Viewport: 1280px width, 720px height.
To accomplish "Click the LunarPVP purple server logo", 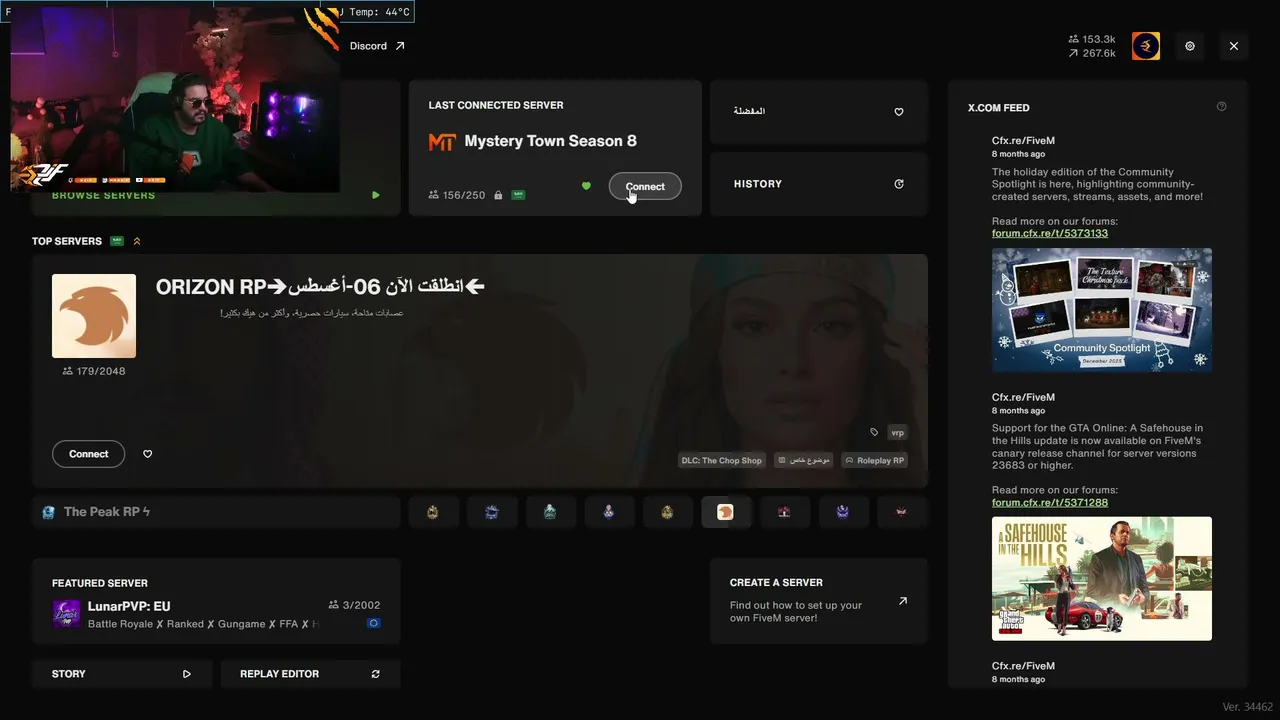I will point(66,614).
